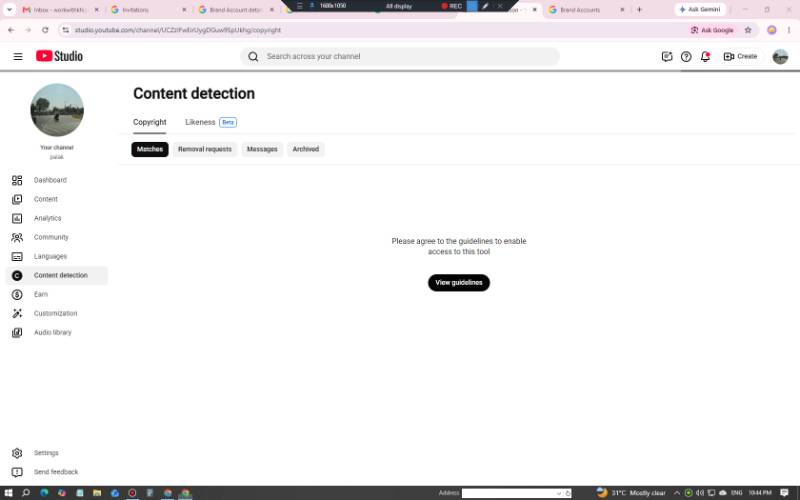800x500 pixels.
Task: Select the Matches filter chip
Action: click(x=149, y=149)
